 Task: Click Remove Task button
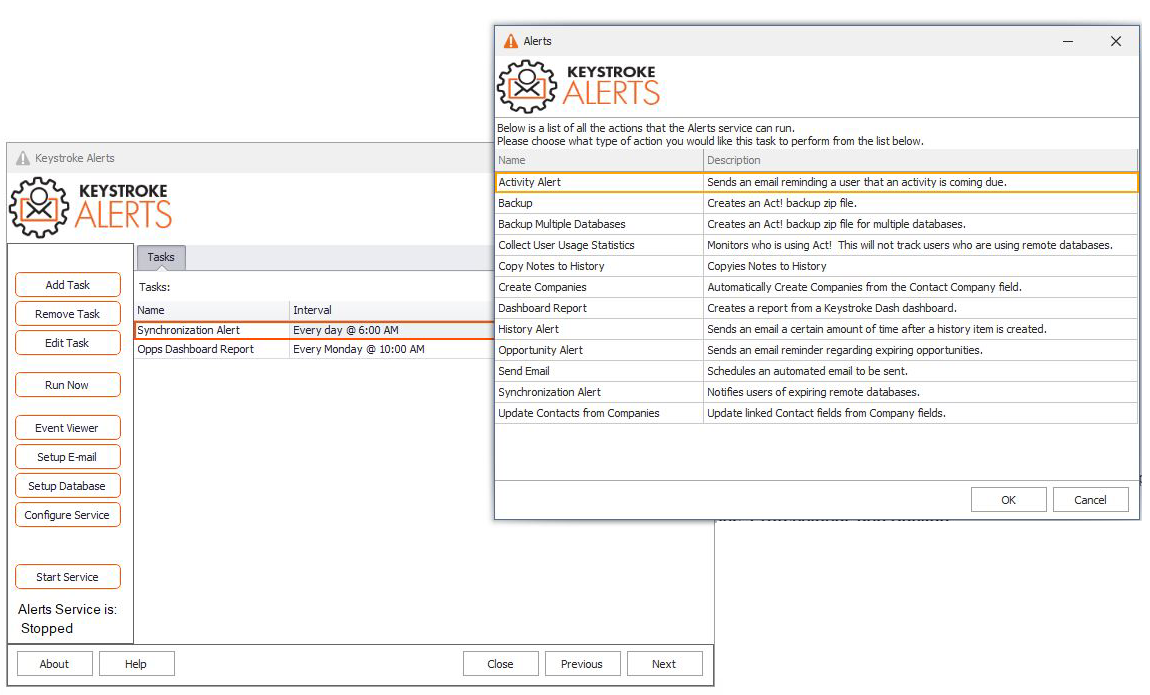(x=67, y=314)
